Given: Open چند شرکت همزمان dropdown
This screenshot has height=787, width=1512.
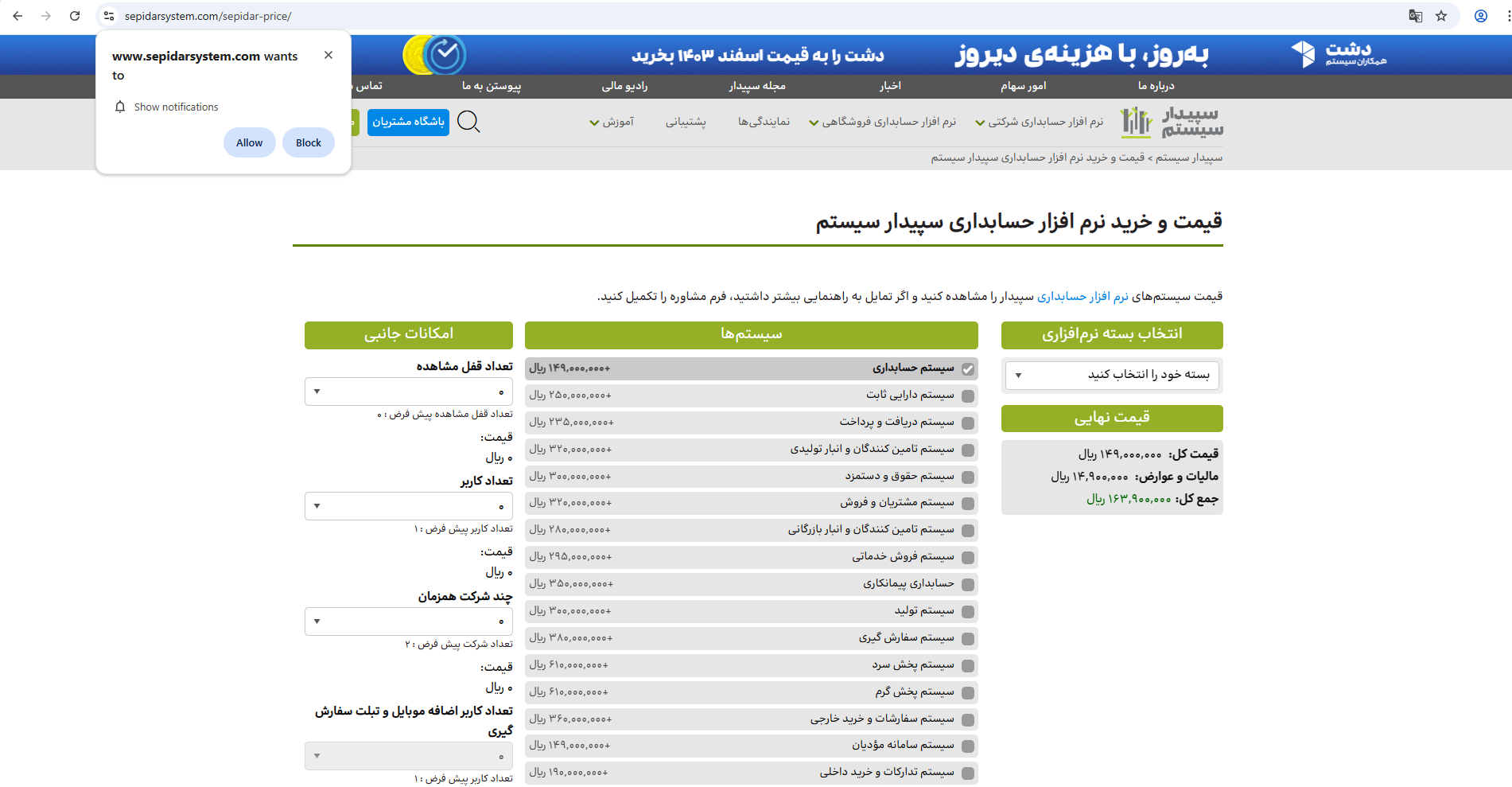Looking at the screenshot, I should coord(409,621).
